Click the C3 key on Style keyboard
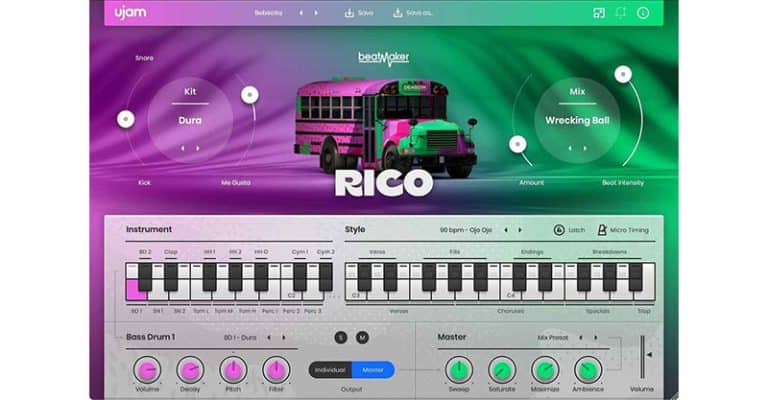The width and height of the screenshot is (768, 400). 356,295
